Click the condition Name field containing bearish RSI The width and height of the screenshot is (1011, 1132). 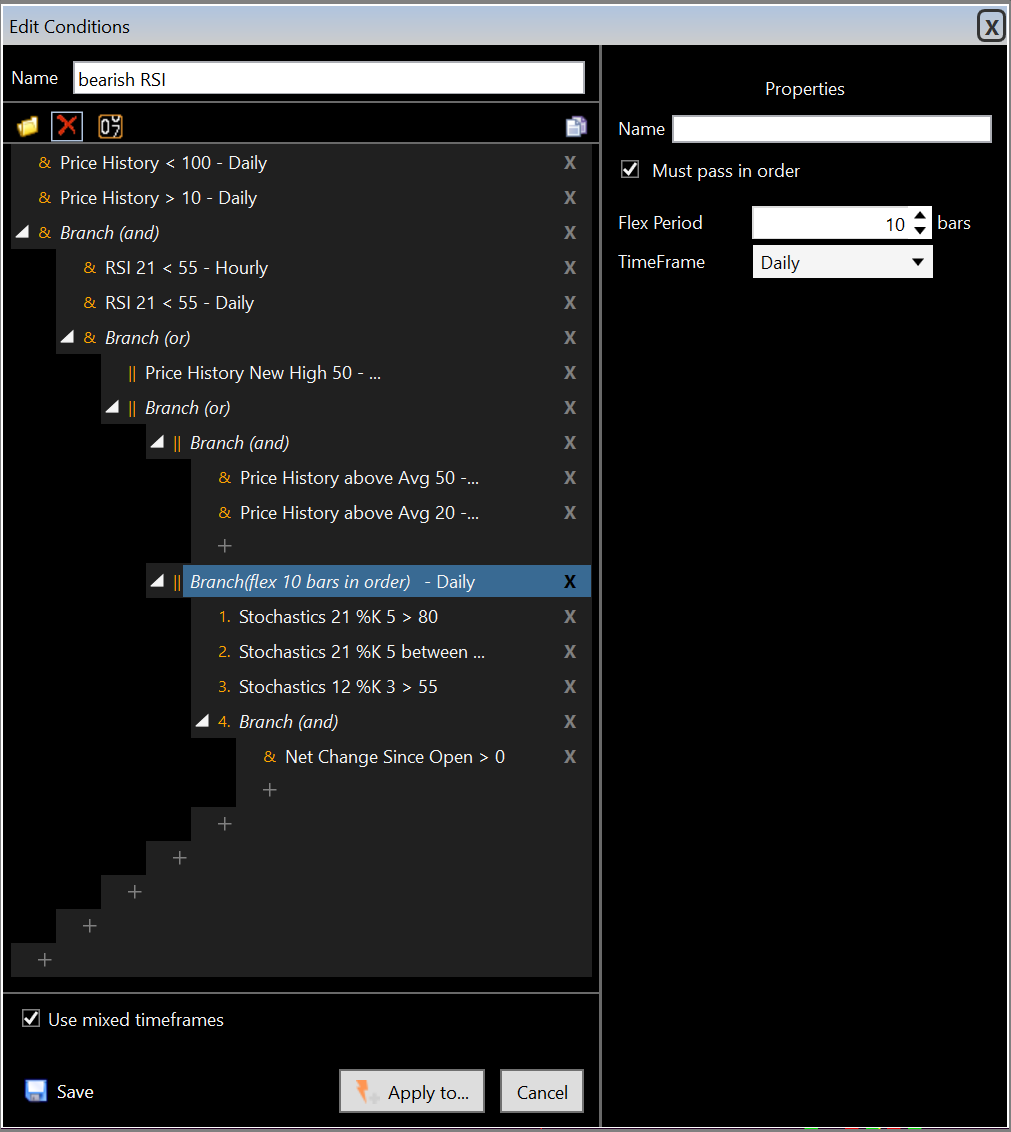pyautogui.click(x=329, y=79)
